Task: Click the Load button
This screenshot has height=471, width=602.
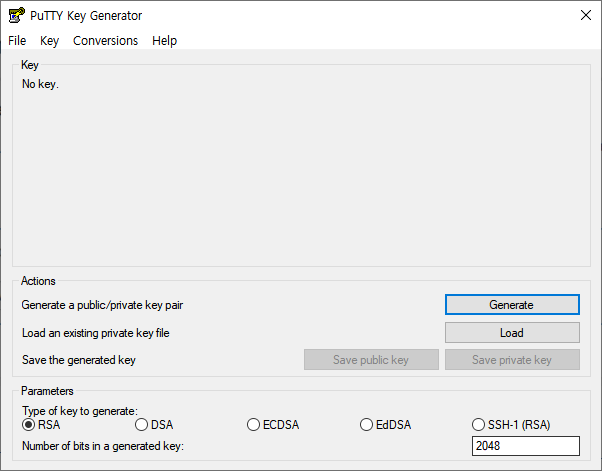Action: (512, 332)
